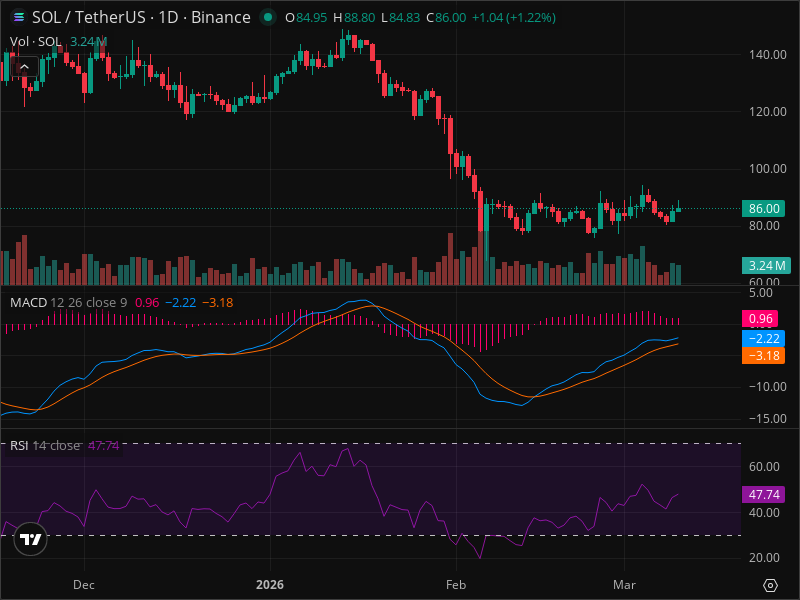The height and width of the screenshot is (600, 800).
Task: Click the 40.00 RSI scale label
Action: click(764, 513)
